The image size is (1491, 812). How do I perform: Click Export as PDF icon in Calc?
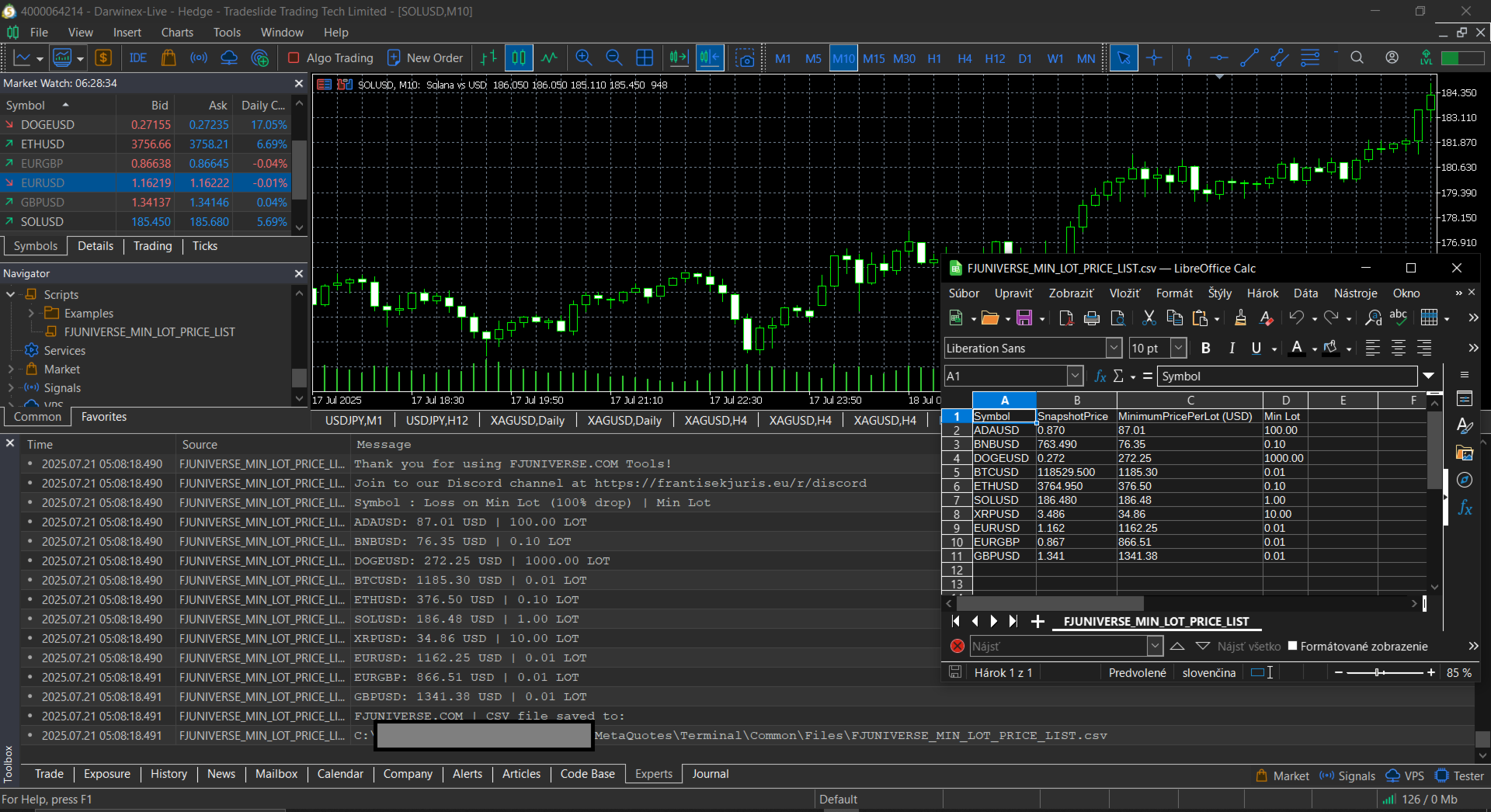pyautogui.click(x=1066, y=318)
